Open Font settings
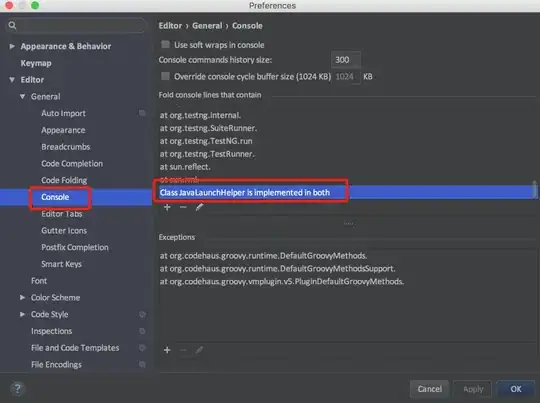540x403 pixels. (39, 281)
